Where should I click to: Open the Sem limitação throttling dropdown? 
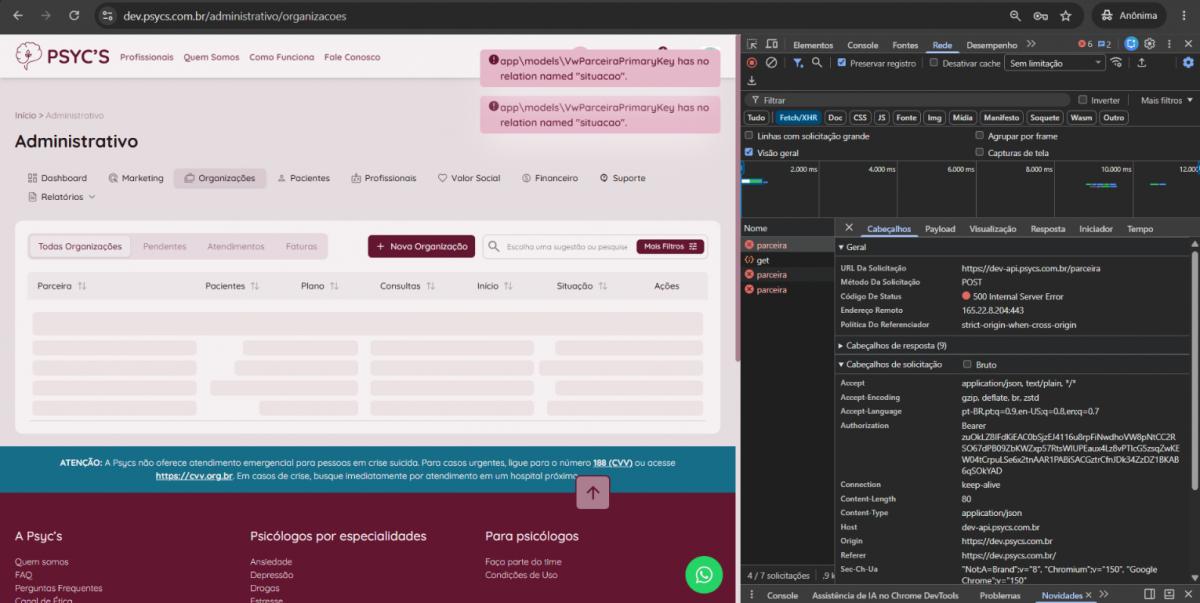coord(1055,63)
